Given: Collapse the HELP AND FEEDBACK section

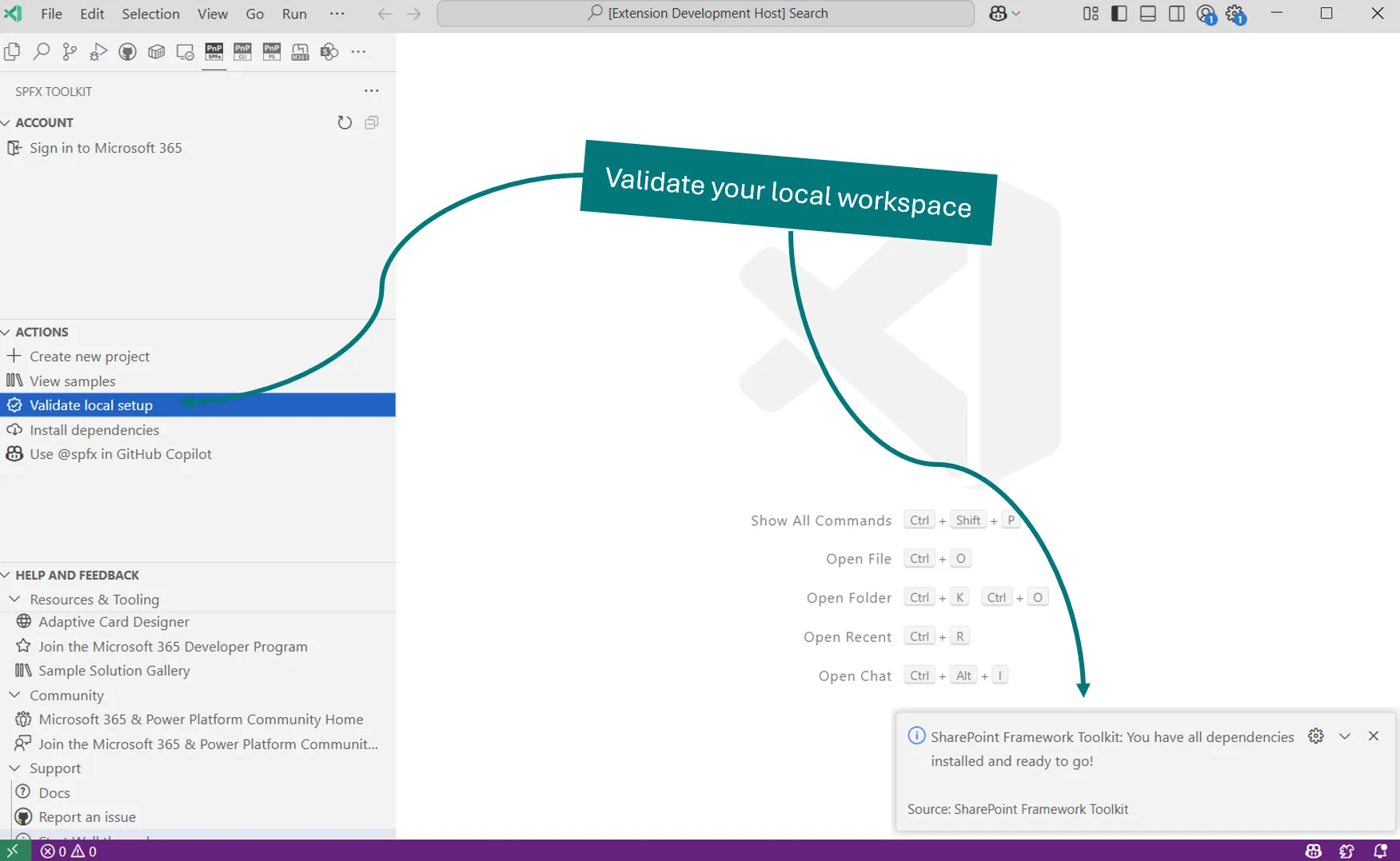Looking at the screenshot, I should click(70, 575).
